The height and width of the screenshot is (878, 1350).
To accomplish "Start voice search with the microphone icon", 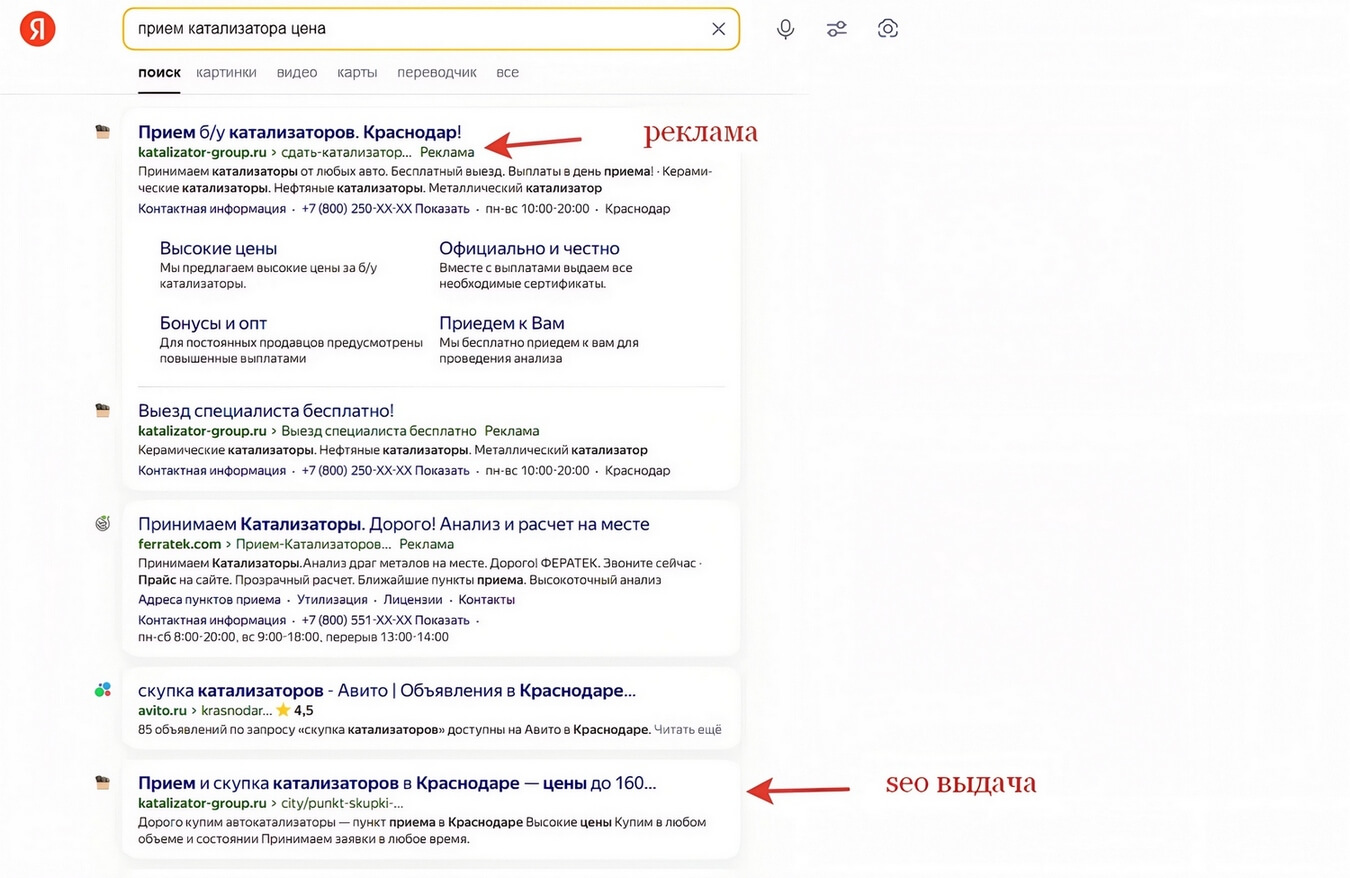I will coord(786,29).
